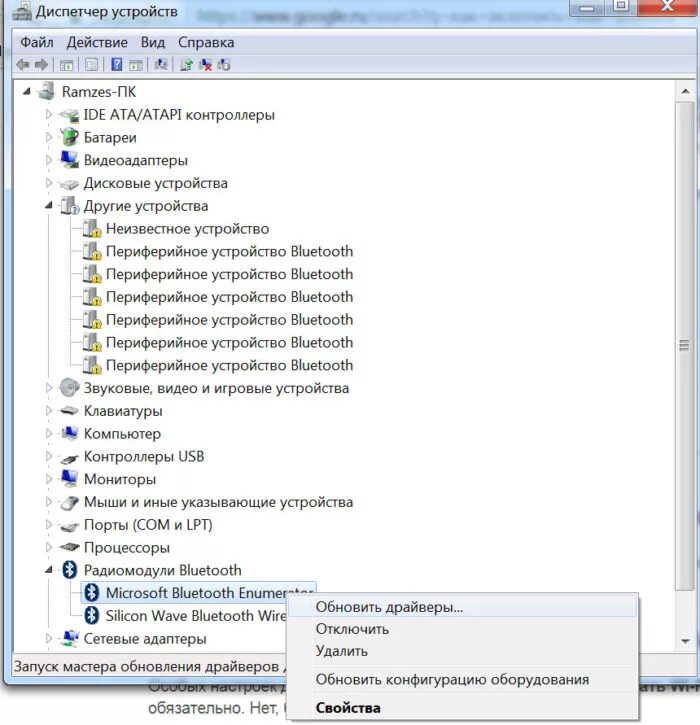Expand the Контроллеры USB node
The width and height of the screenshot is (700, 725).
tap(49, 456)
